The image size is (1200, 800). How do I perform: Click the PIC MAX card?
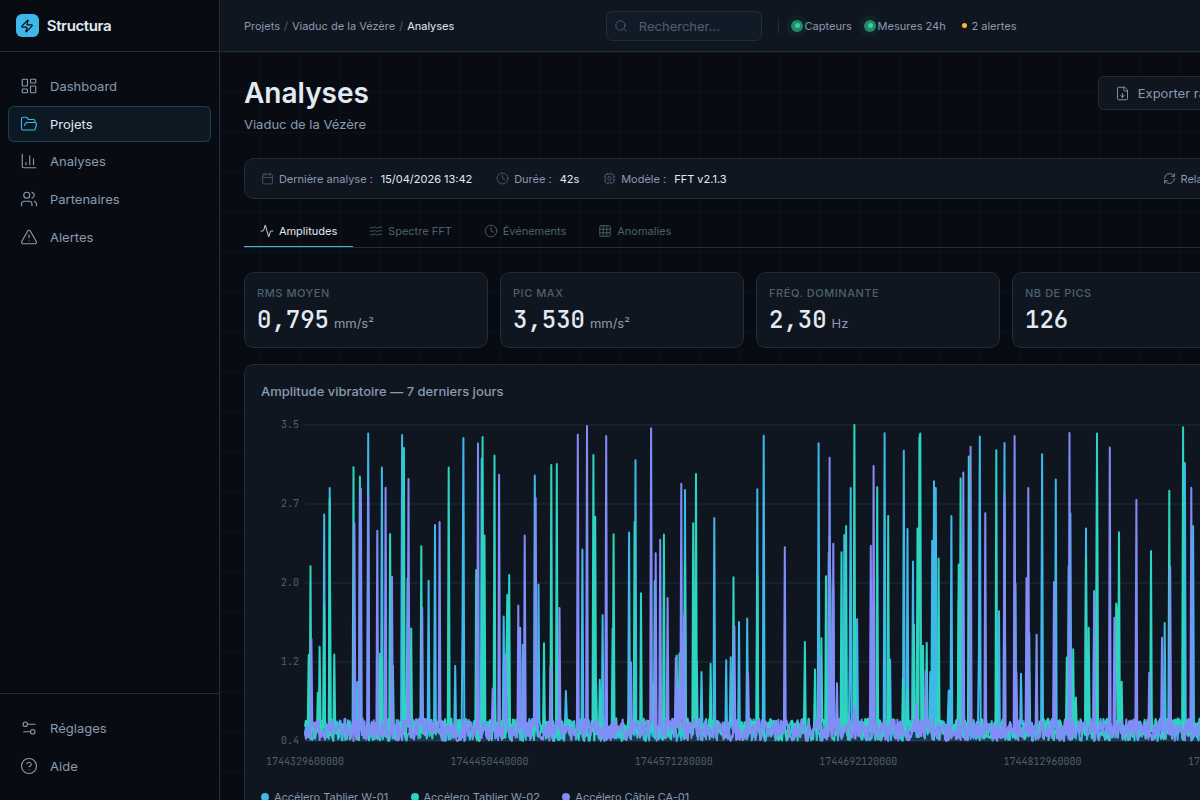pyautogui.click(x=622, y=310)
